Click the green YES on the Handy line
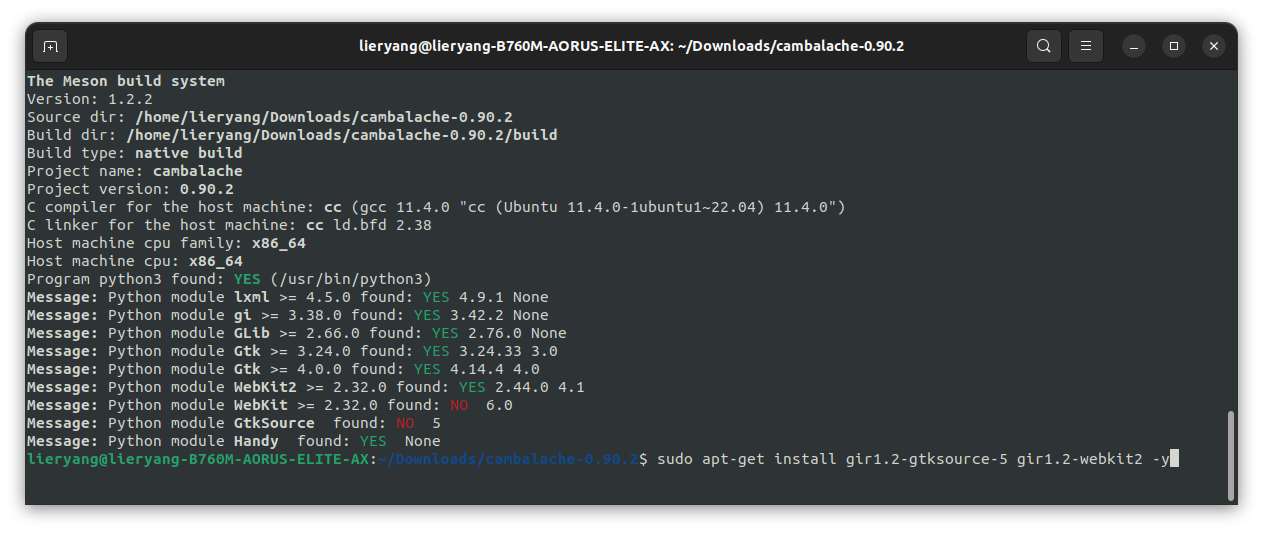 (x=373, y=441)
